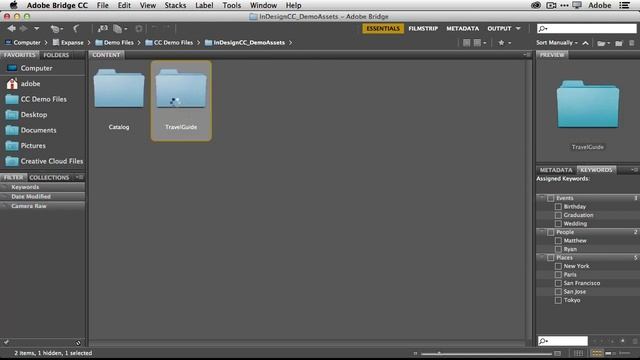This screenshot has width=640, height=360.
Task: Switch to the Metadata panel tab
Action: [556, 170]
